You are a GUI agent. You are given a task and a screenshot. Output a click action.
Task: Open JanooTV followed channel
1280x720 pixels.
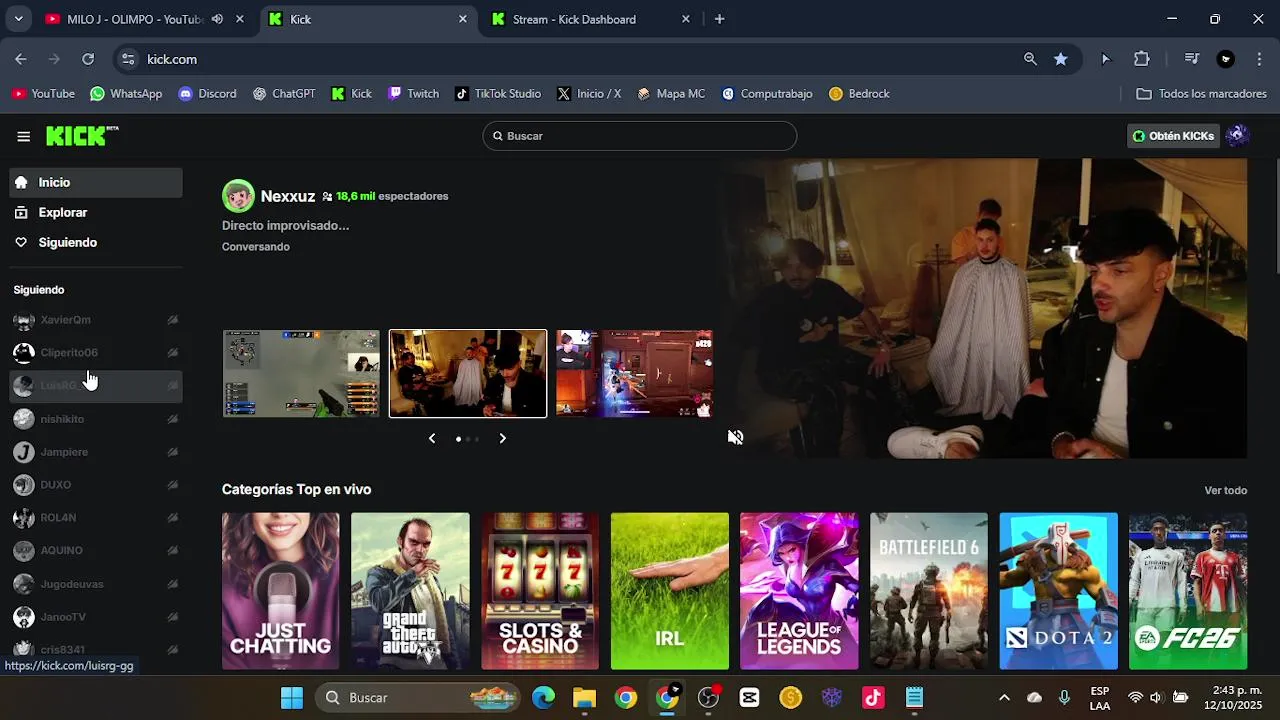click(x=96, y=617)
